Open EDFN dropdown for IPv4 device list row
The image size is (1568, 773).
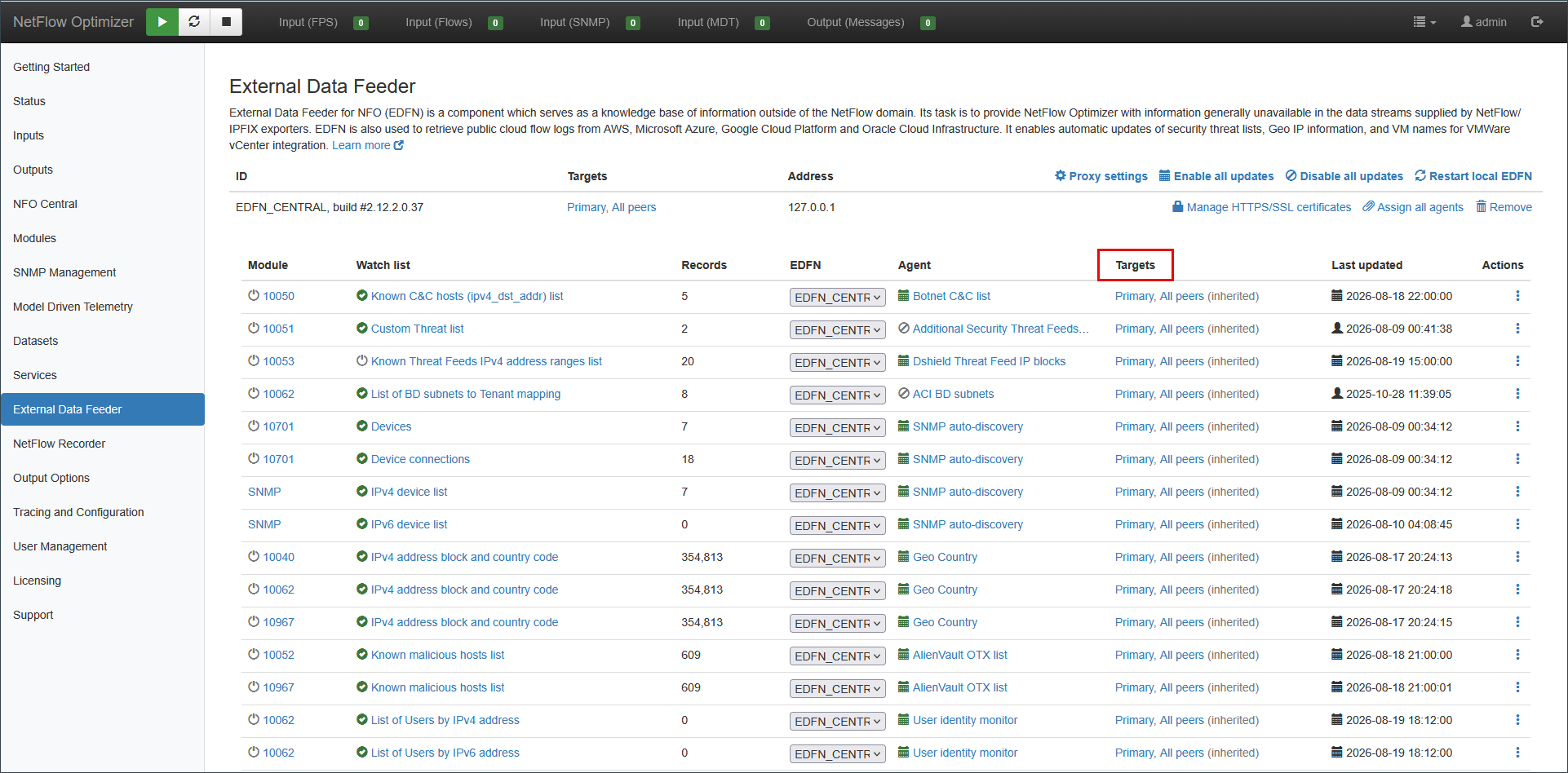(x=838, y=493)
